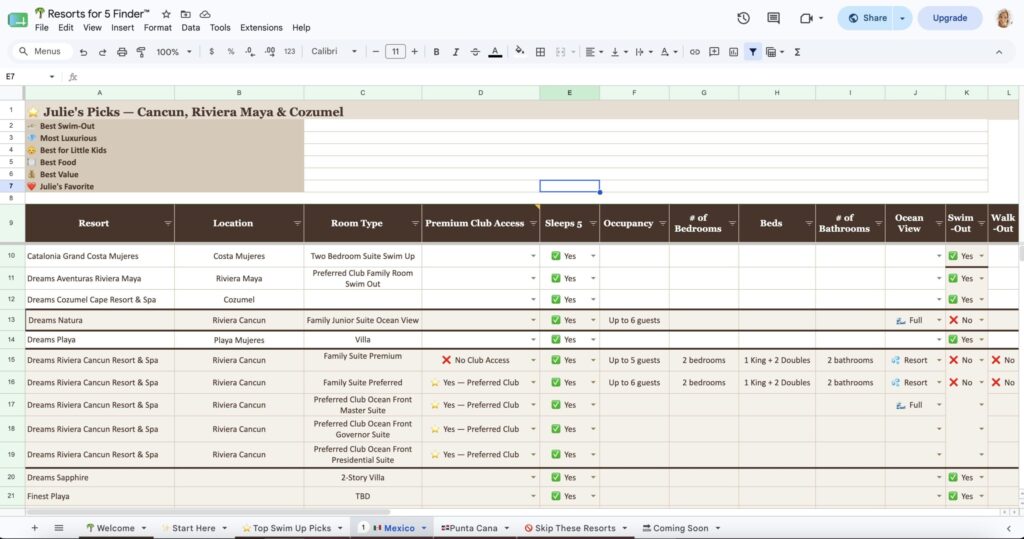
Task: Format as currency
Action: [211, 52]
